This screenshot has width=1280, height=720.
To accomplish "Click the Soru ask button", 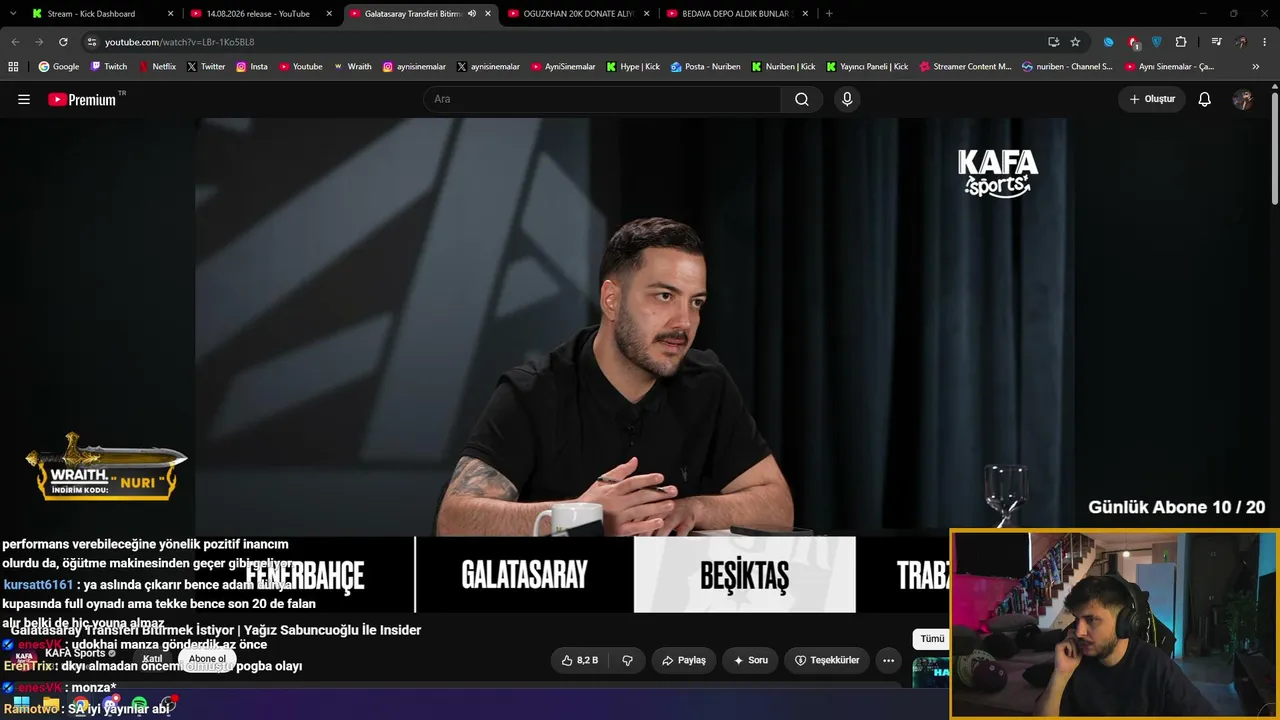I will [x=750, y=660].
